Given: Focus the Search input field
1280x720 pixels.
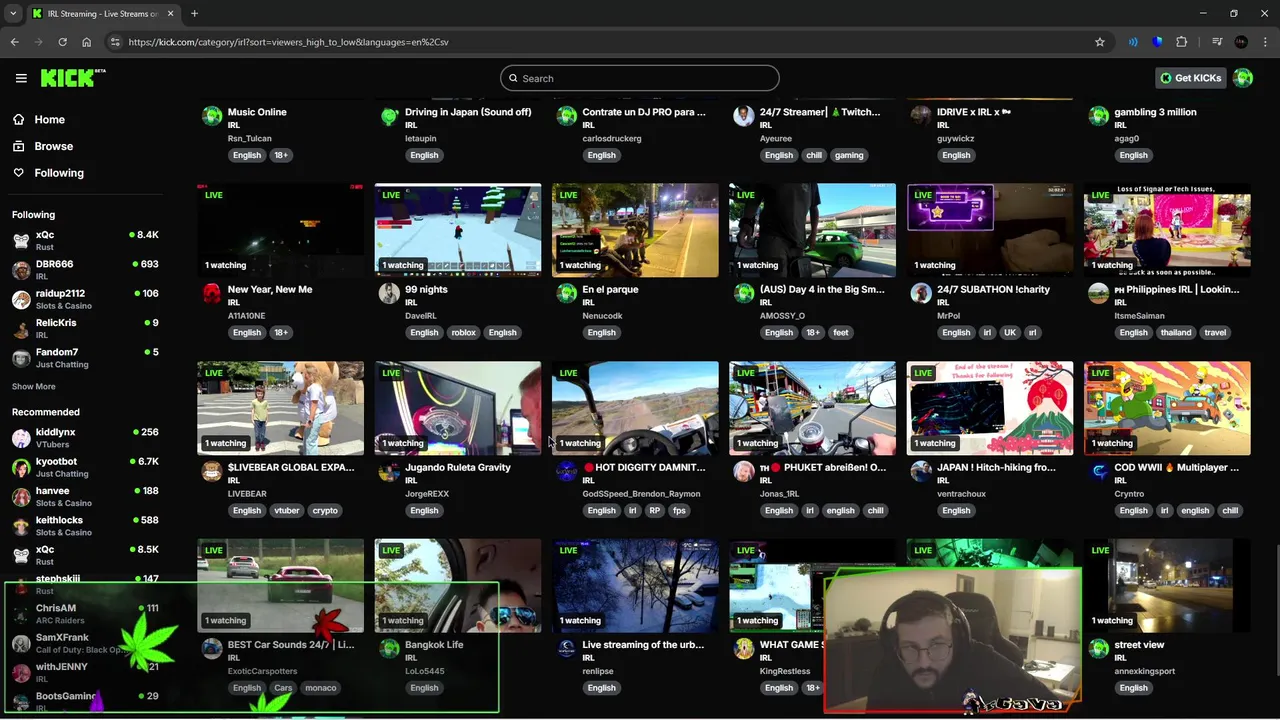Looking at the screenshot, I should (640, 78).
